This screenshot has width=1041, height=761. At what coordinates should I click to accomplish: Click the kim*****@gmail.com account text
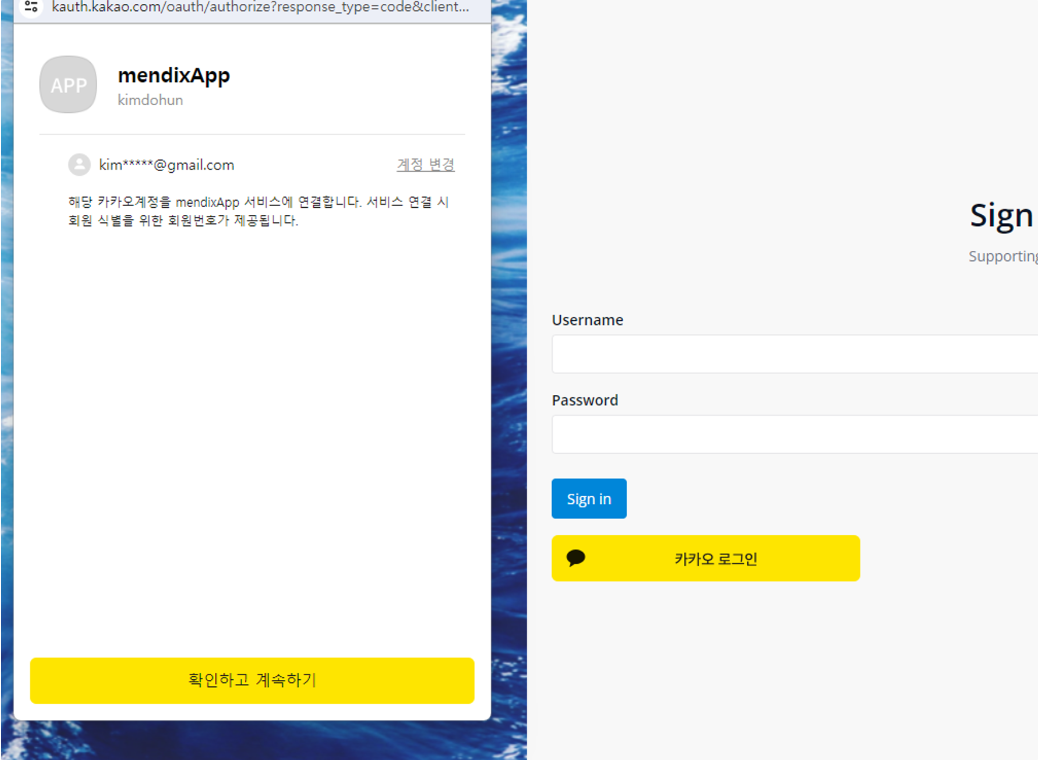point(167,165)
